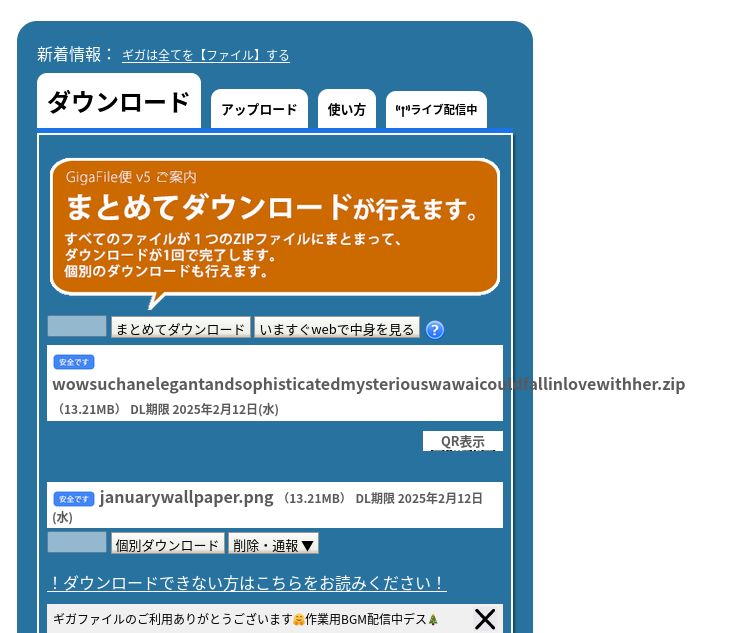Expand the 削除・通報 dropdown
This screenshot has width=729, height=633.
[x=273, y=544]
